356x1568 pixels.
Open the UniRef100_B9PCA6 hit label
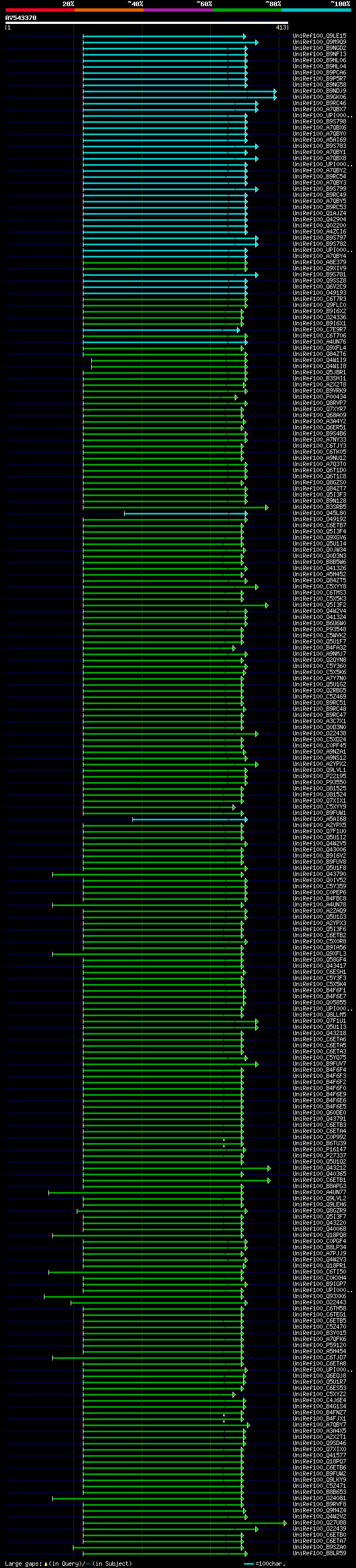point(319,73)
